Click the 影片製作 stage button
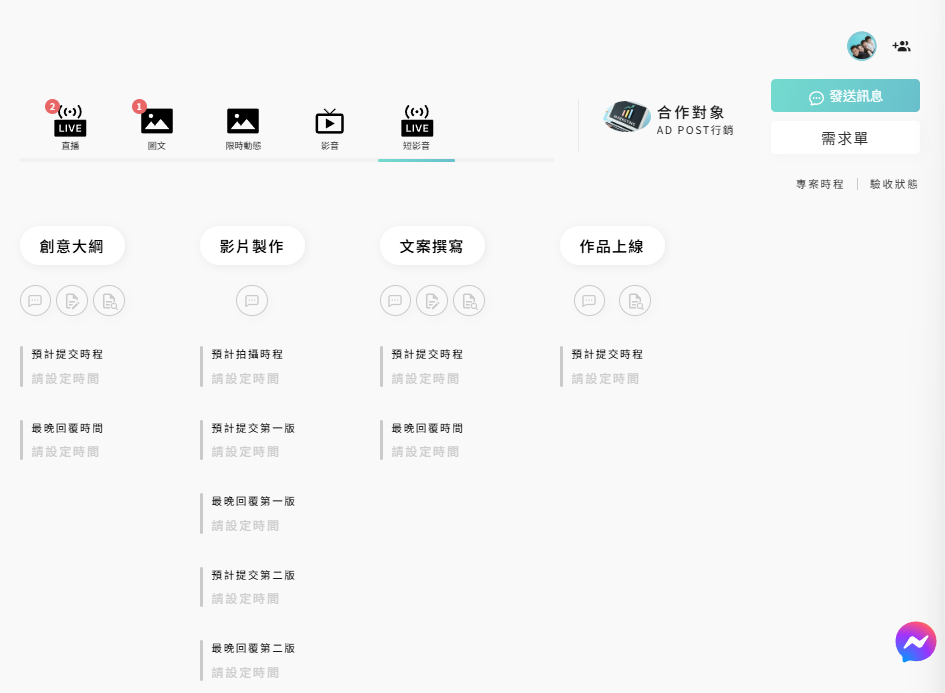Screen dimensions: 945x693 coord(252,246)
